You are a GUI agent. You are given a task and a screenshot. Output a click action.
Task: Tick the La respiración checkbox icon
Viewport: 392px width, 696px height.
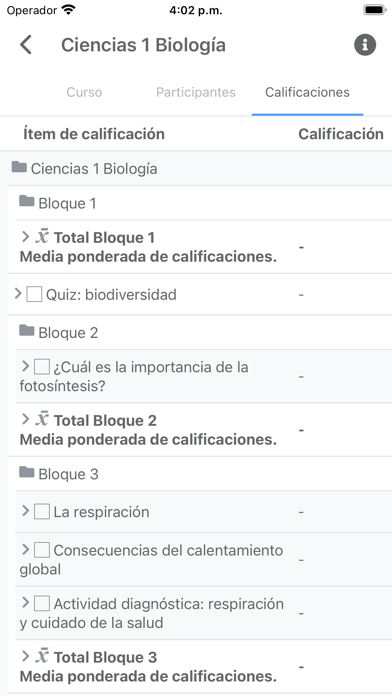point(42,512)
